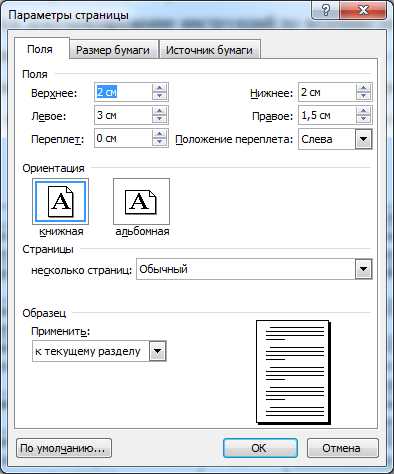Increase the Переплет value with up arrow
This screenshot has width=394, height=474.
tap(160, 134)
